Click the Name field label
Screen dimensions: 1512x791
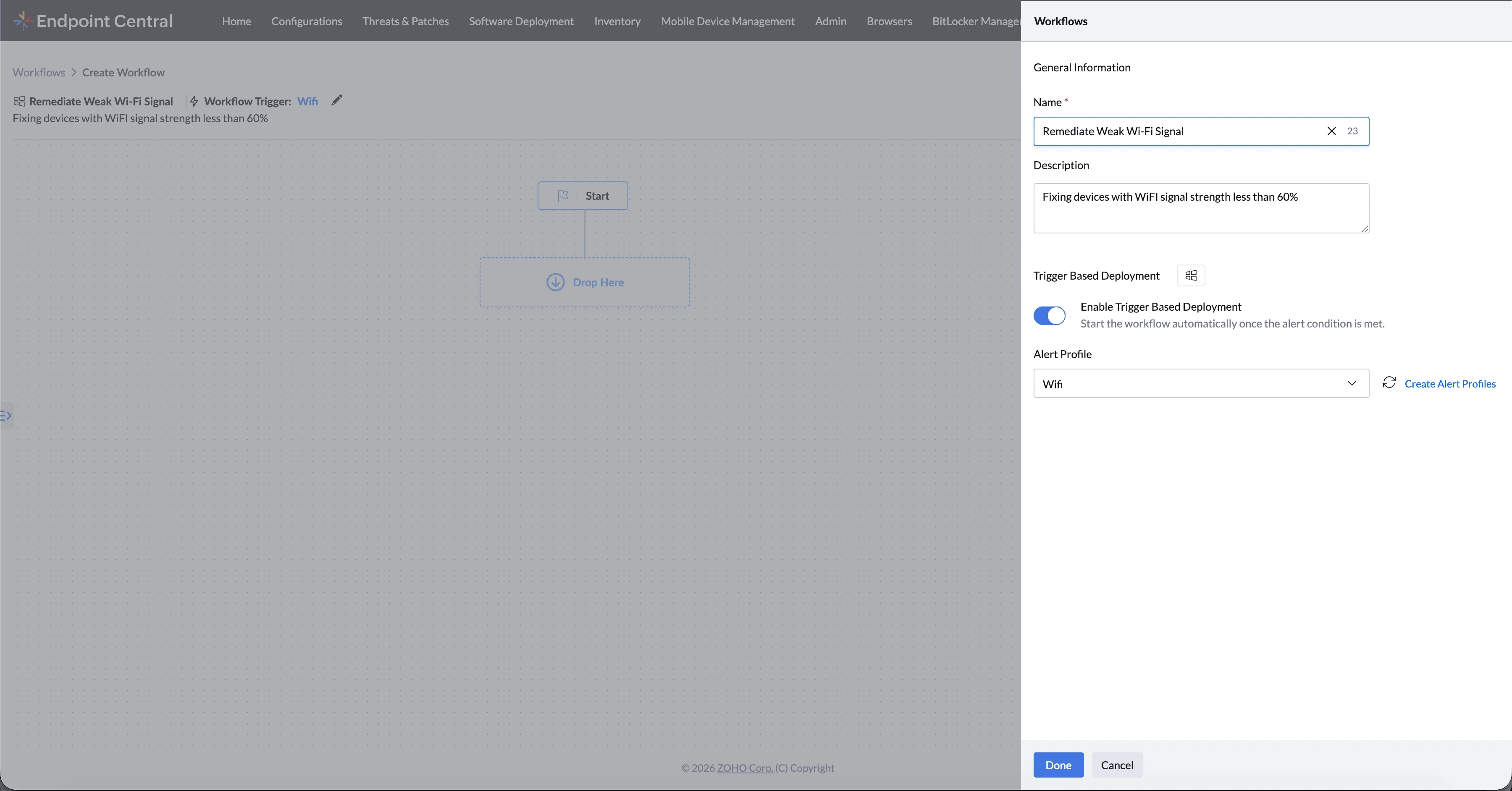(1048, 102)
